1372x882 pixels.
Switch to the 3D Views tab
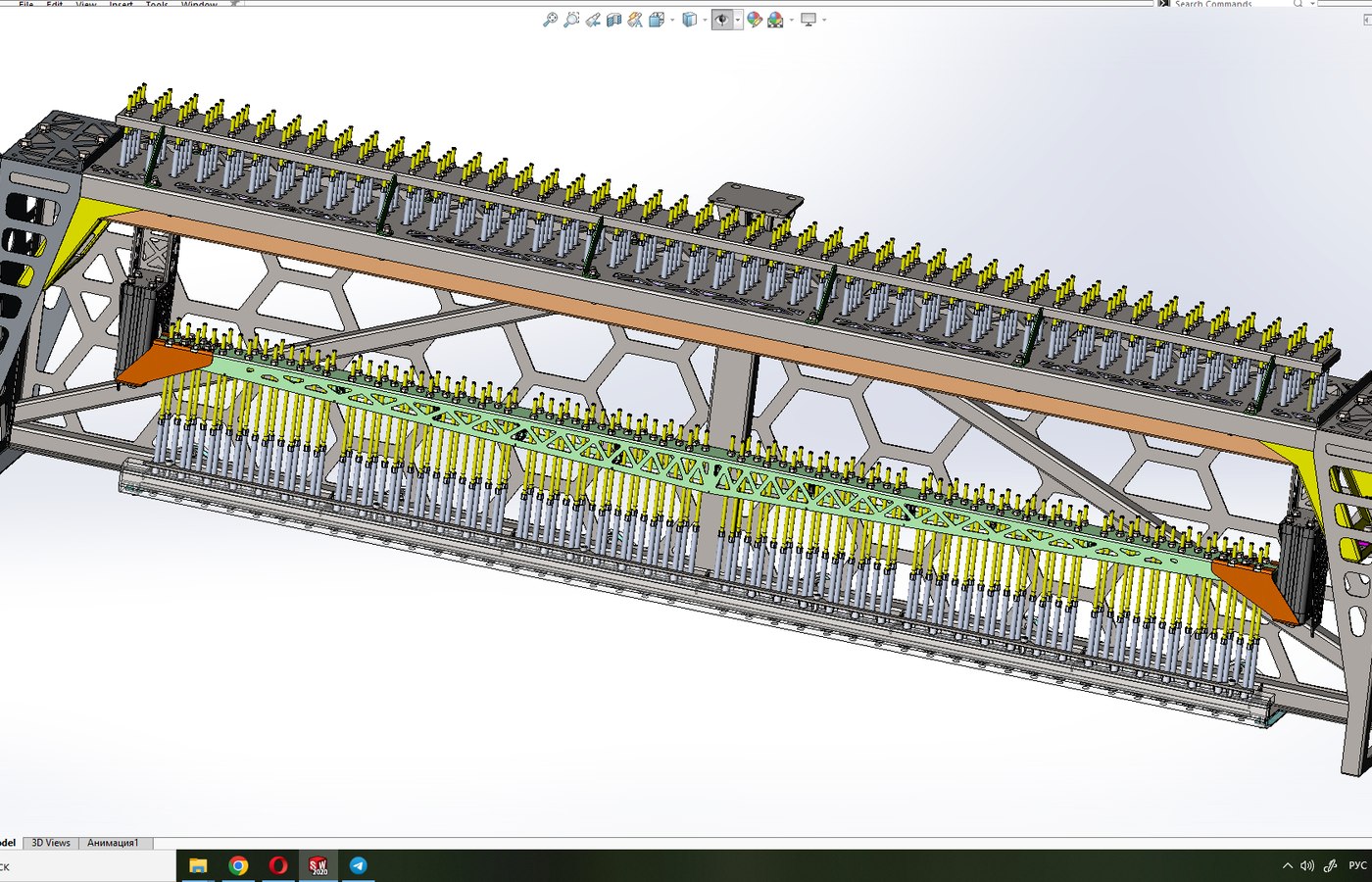[x=51, y=843]
